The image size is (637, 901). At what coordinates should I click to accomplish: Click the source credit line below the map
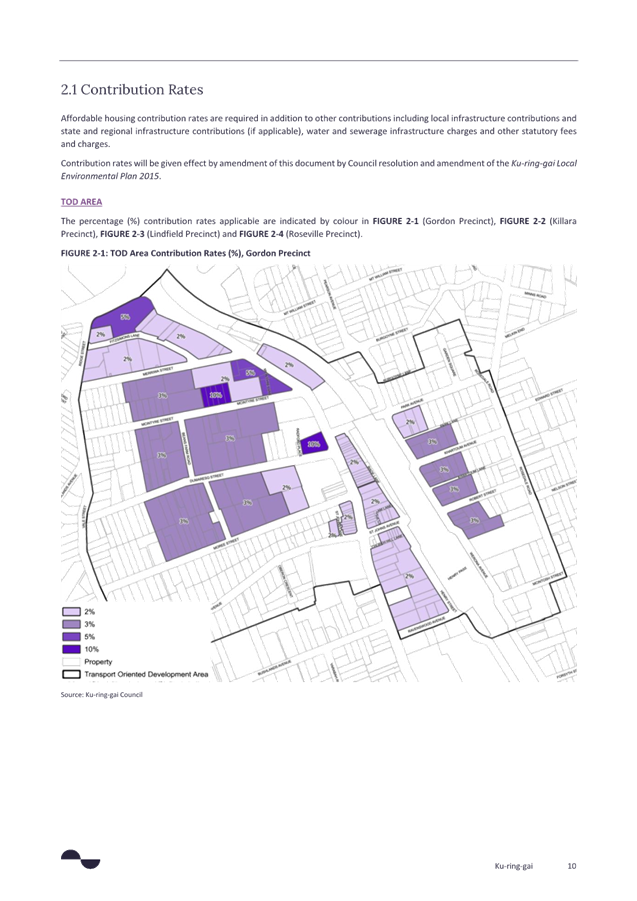click(102, 693)
